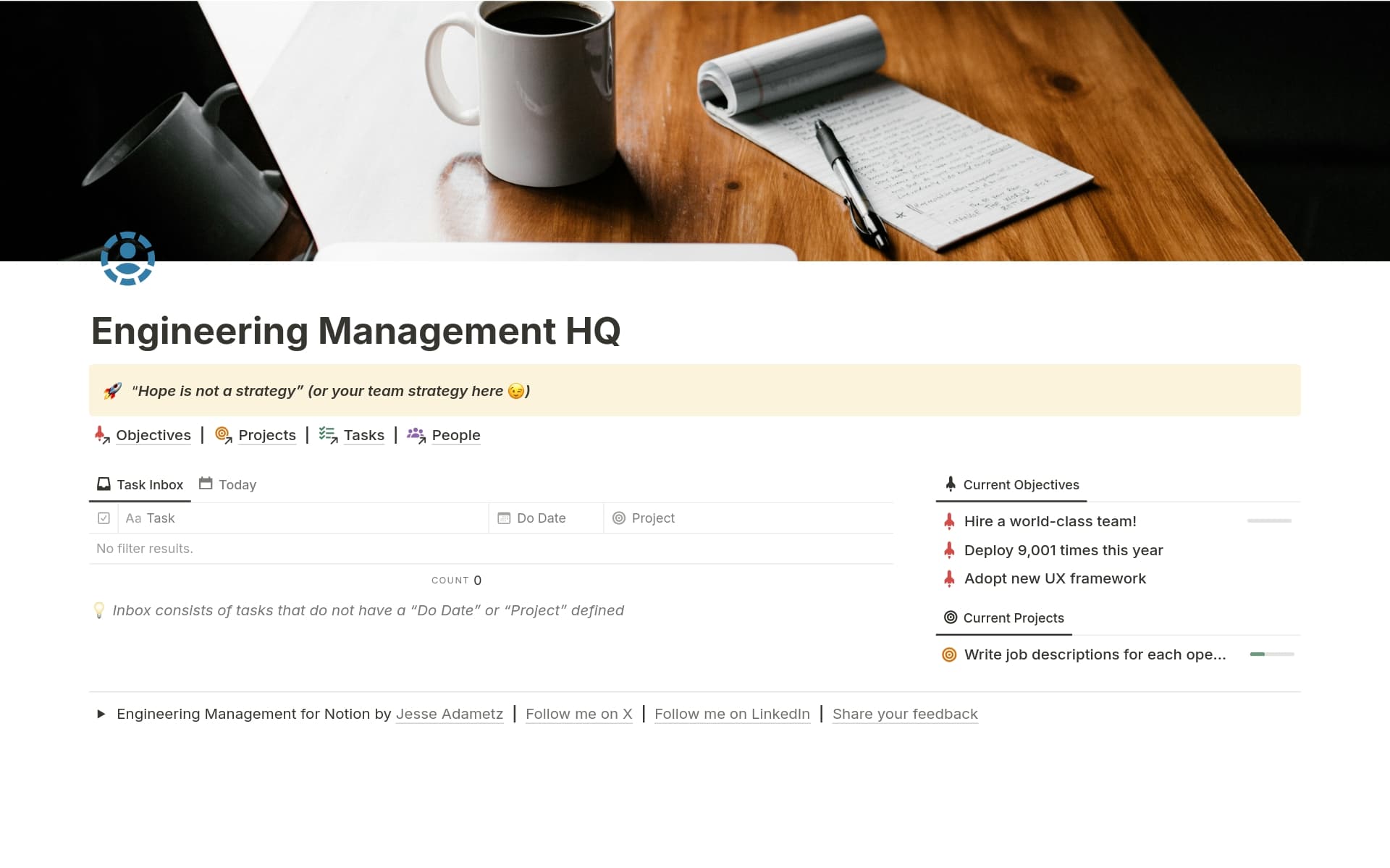Open the Share your feedback link
The height and width of the screenshot is (868, 1390).
pos(904,714)
